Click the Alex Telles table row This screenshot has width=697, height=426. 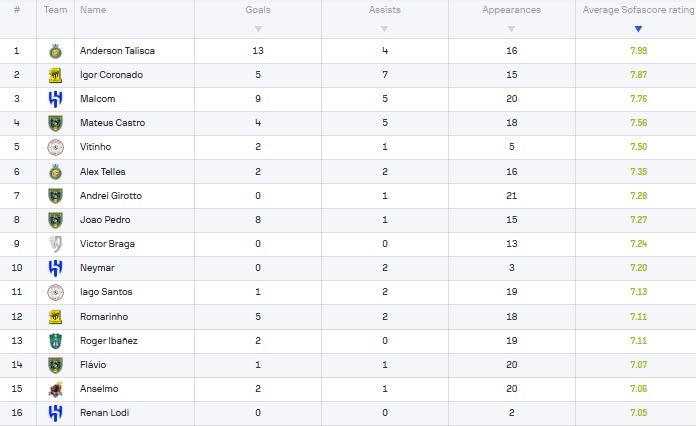[348, 172]
